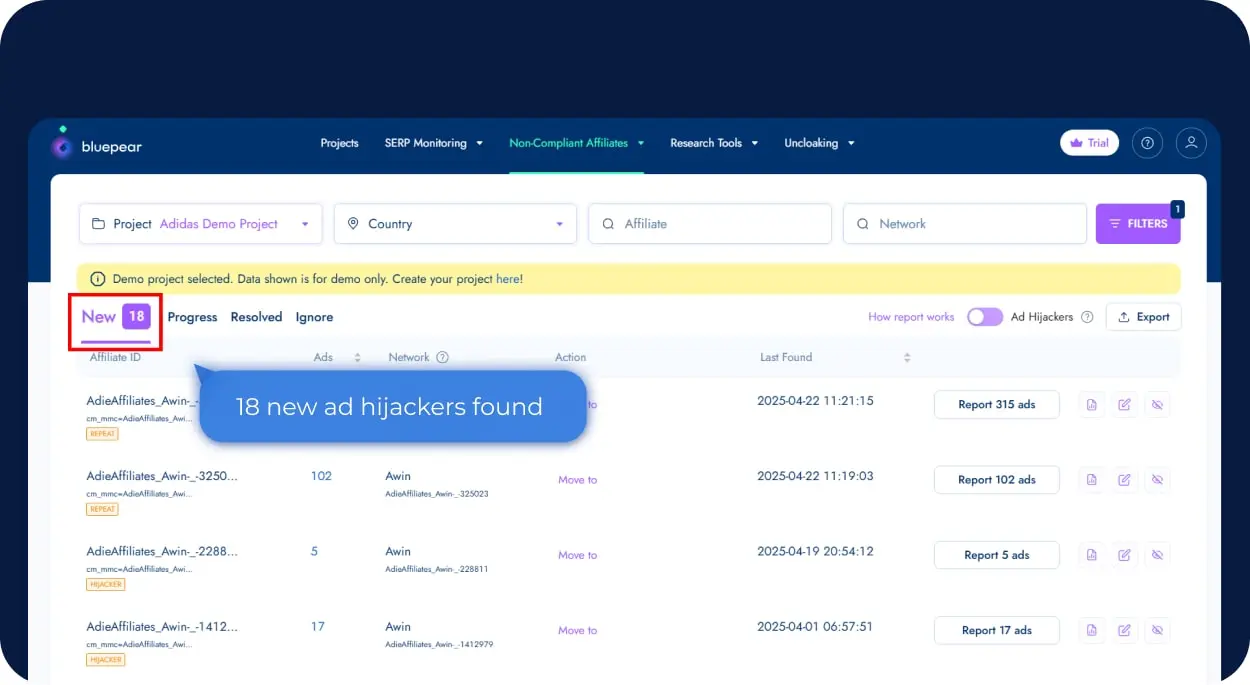
Task: Expand the Country dropdown
Action: tap(455, 224)
